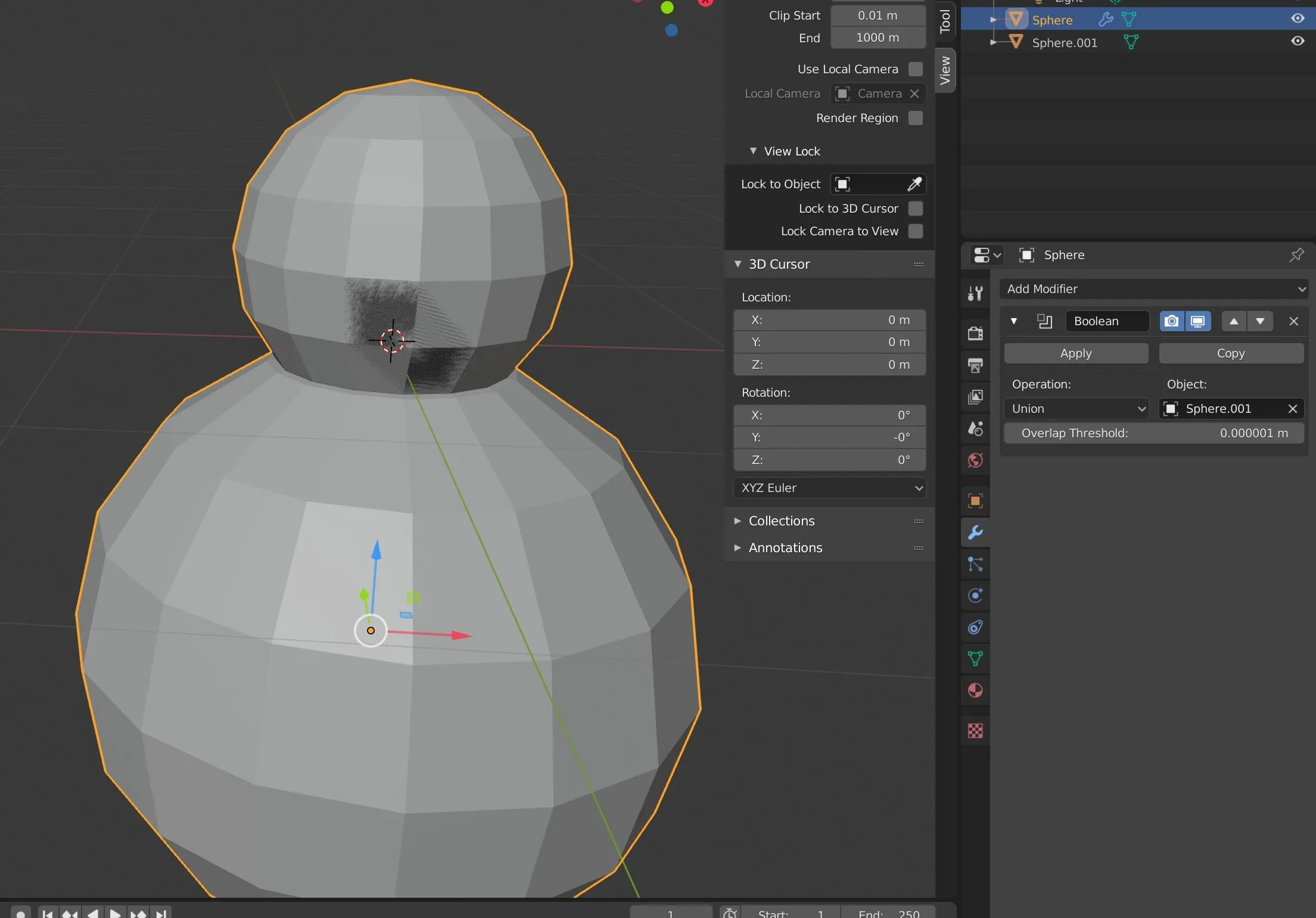Pin the properties editor context

coord(1296,255)
